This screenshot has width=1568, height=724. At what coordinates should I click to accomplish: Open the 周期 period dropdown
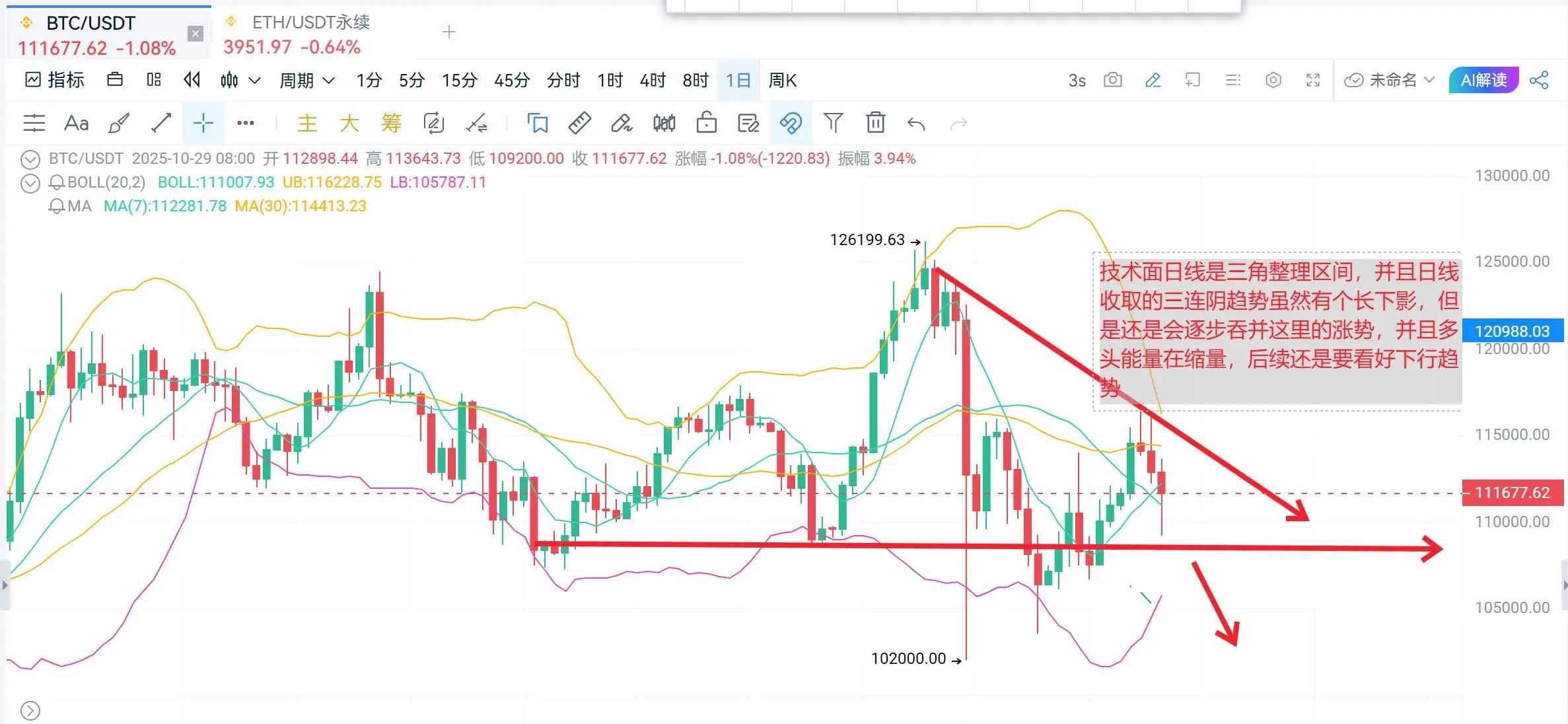pos(306,81)
